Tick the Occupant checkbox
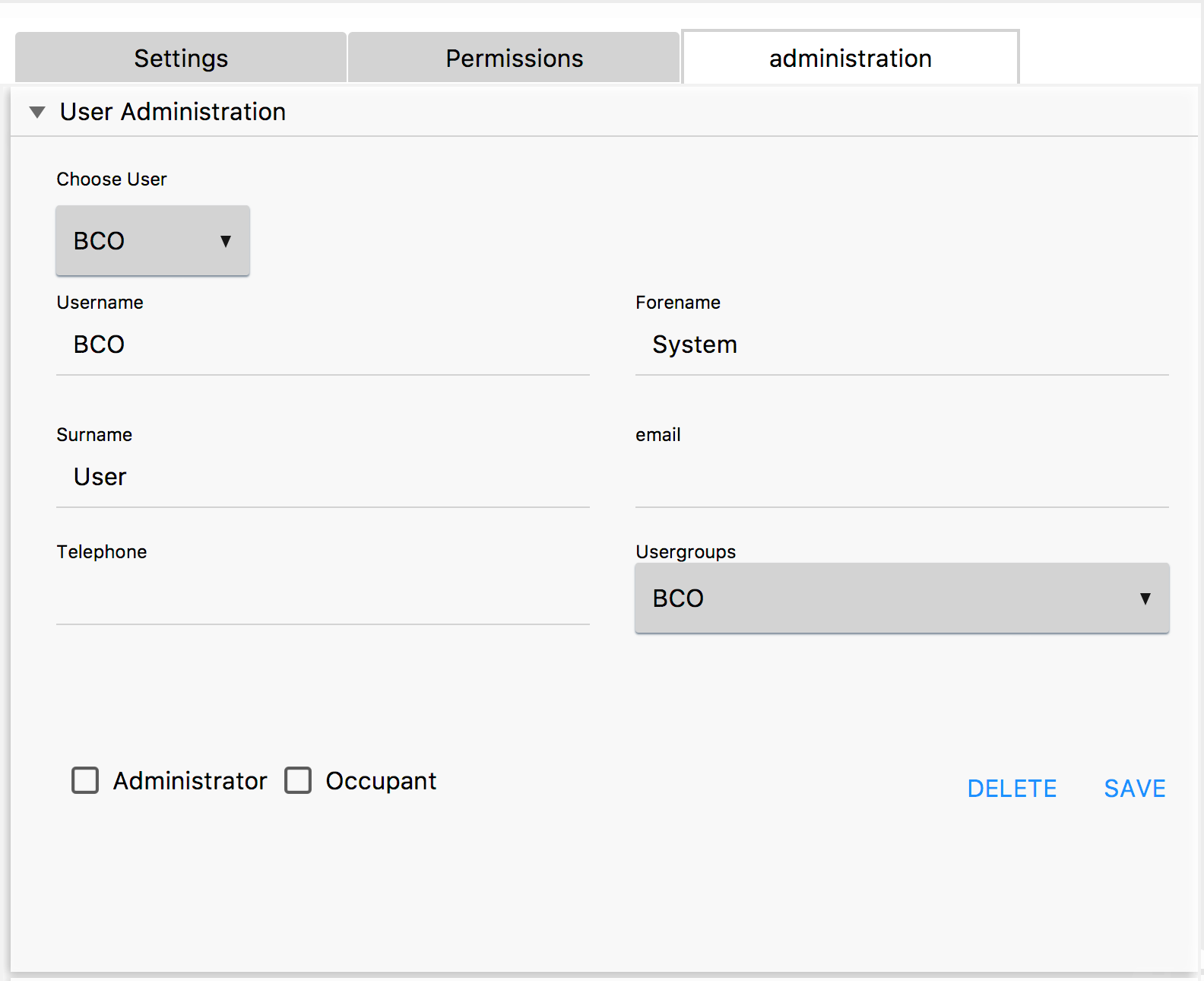Screen dimensions: 1204x981 coord(298,780)
